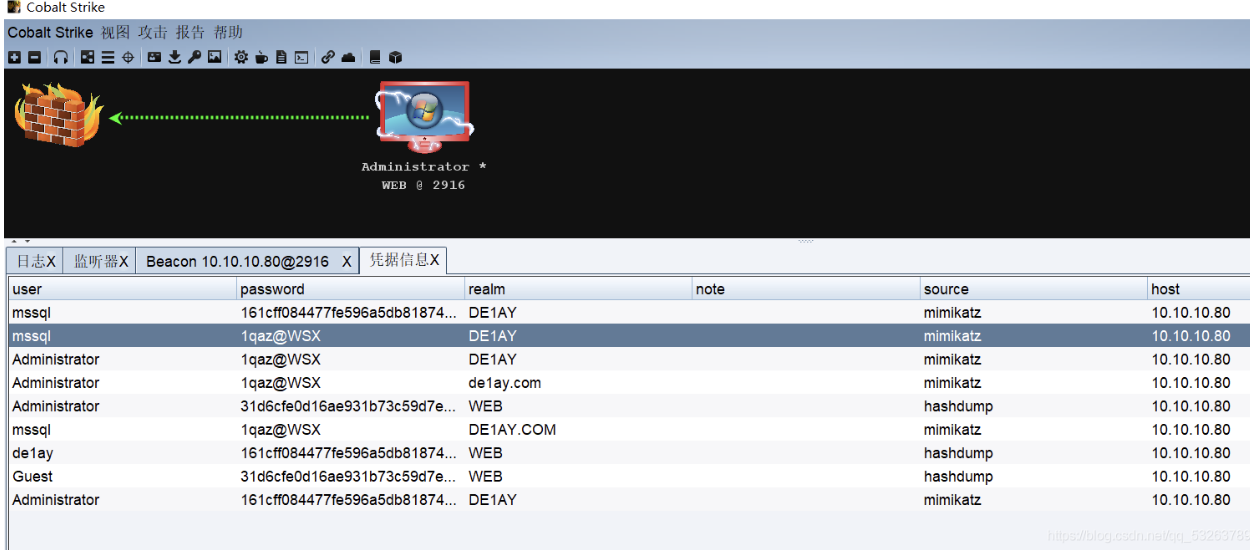View screenshots using the picture icon
The height and width of the screenshot is (550, 1250).
[214, 58]
